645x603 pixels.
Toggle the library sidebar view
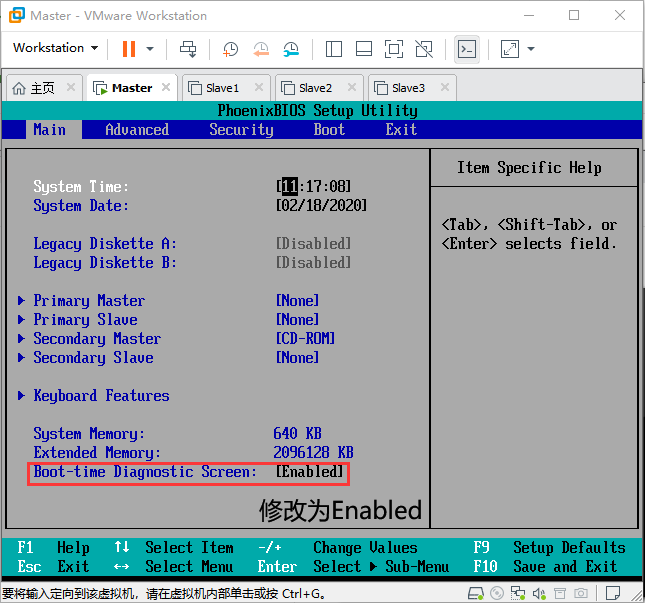[334, 49]
